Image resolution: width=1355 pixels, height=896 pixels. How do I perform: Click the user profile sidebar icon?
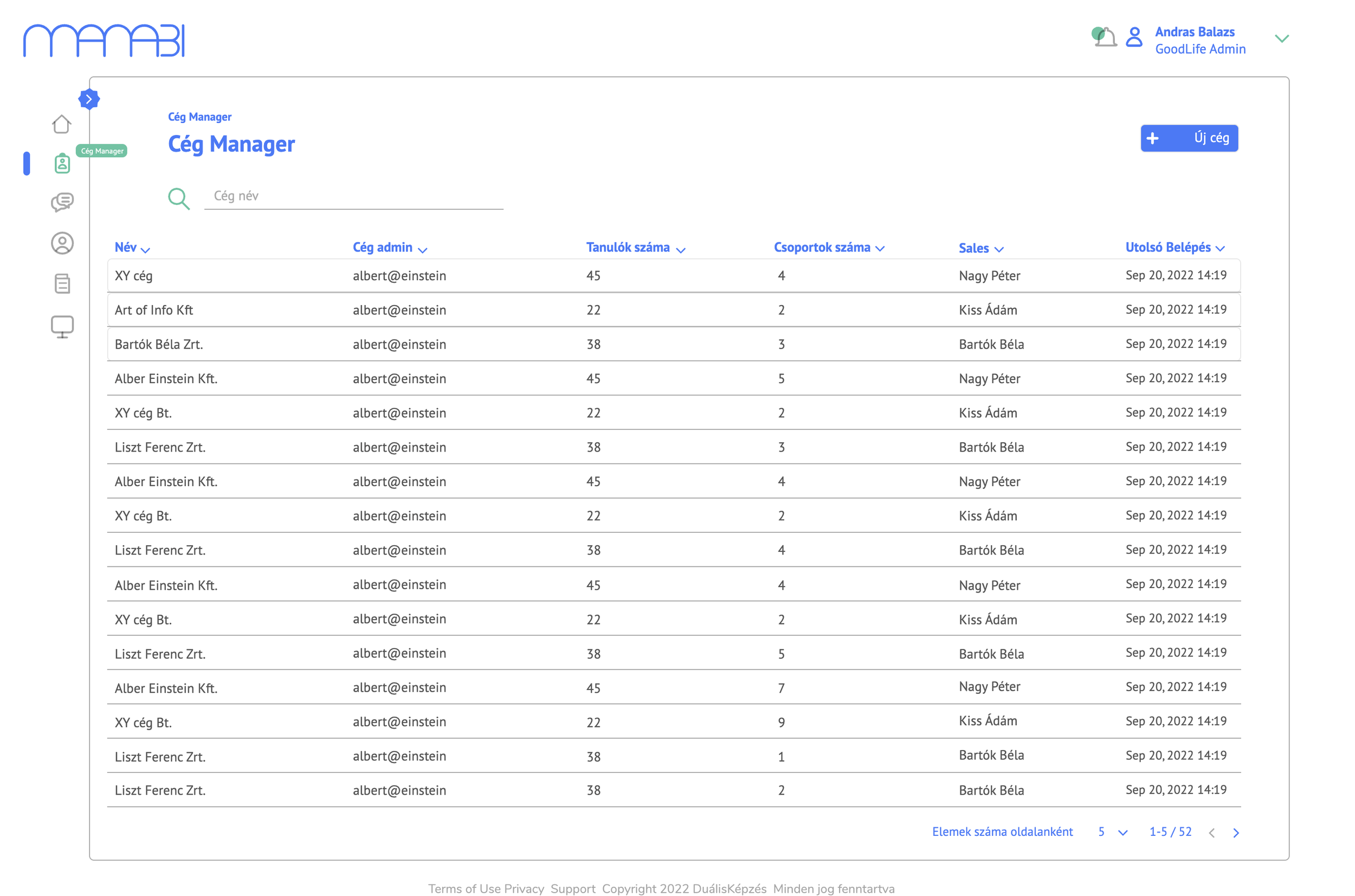click(62, 243)
